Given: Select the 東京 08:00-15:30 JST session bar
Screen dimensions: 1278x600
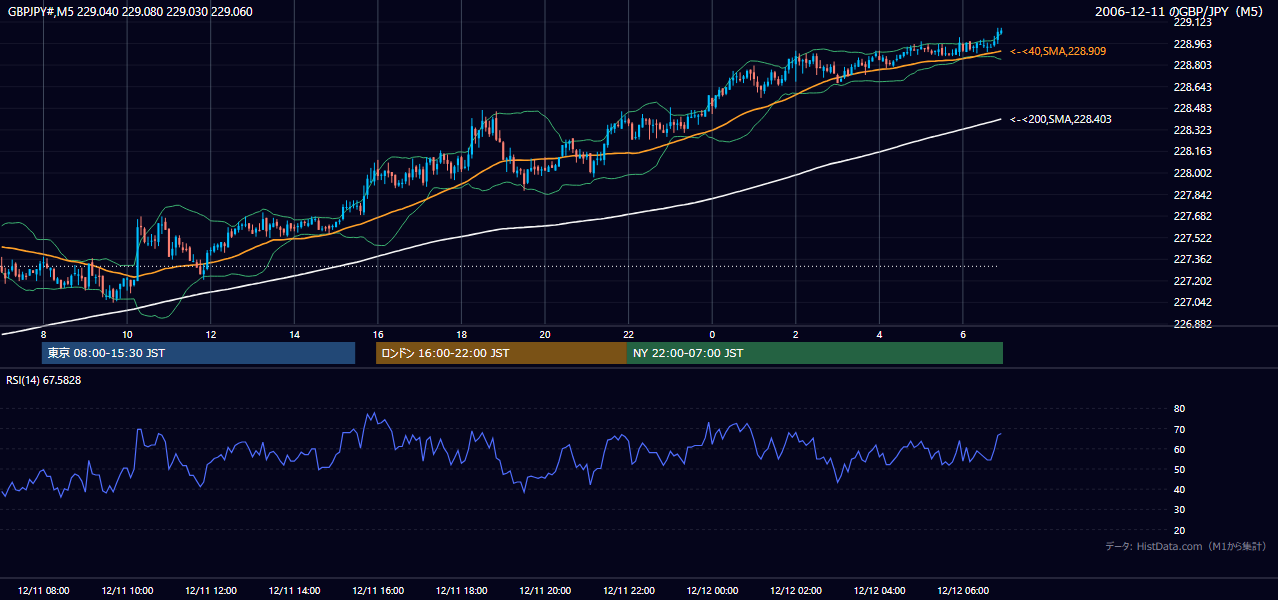Looking at the screenshot, I should coord(198,353).
